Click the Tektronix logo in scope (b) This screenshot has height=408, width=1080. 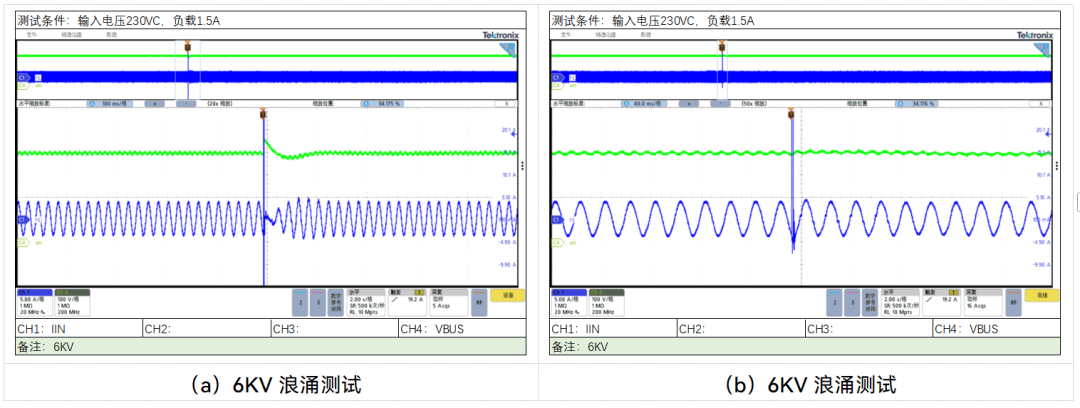1035,34
